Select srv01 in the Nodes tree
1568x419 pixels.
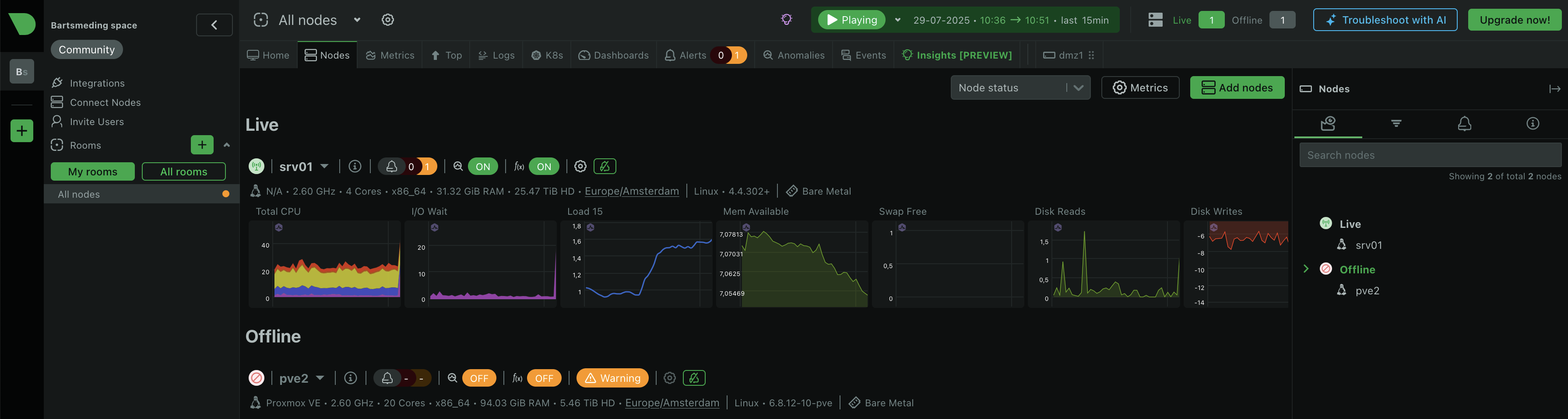pyautogui.click(x=1368, y=245)
